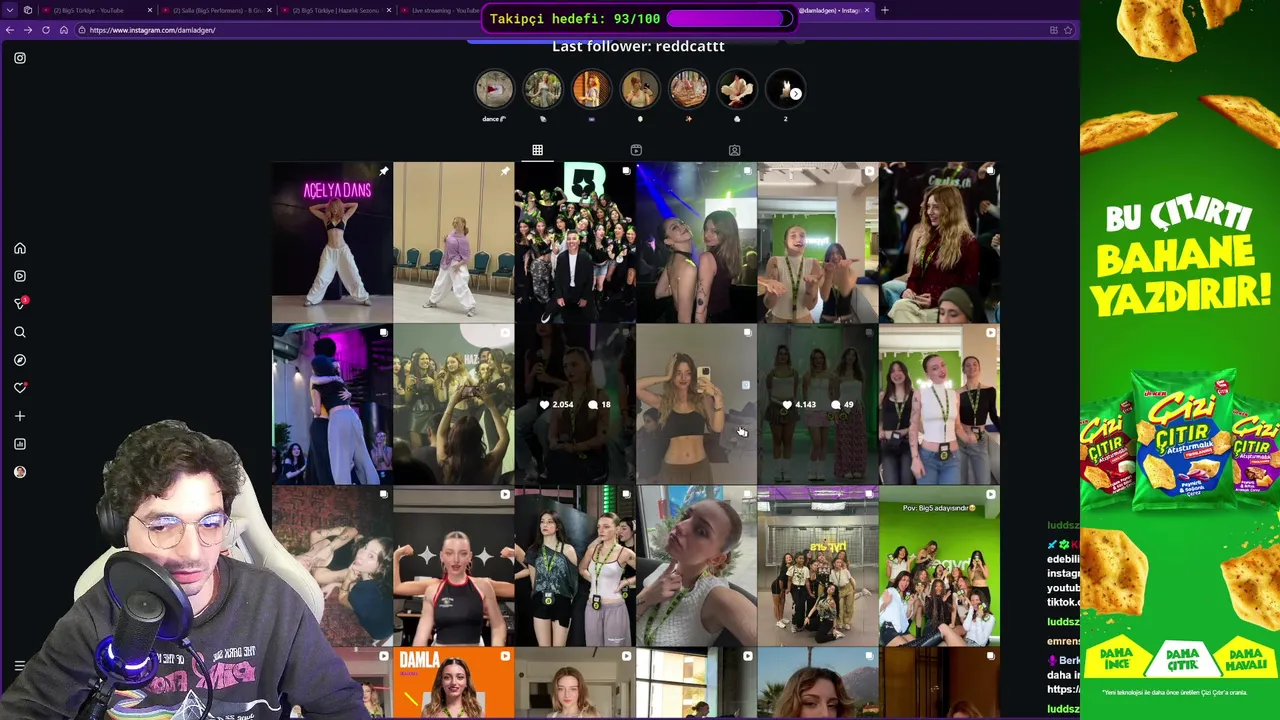
Task: Open the blue-lit nightclub duo post
Action: pyautogui.click(x=697, y=242)
